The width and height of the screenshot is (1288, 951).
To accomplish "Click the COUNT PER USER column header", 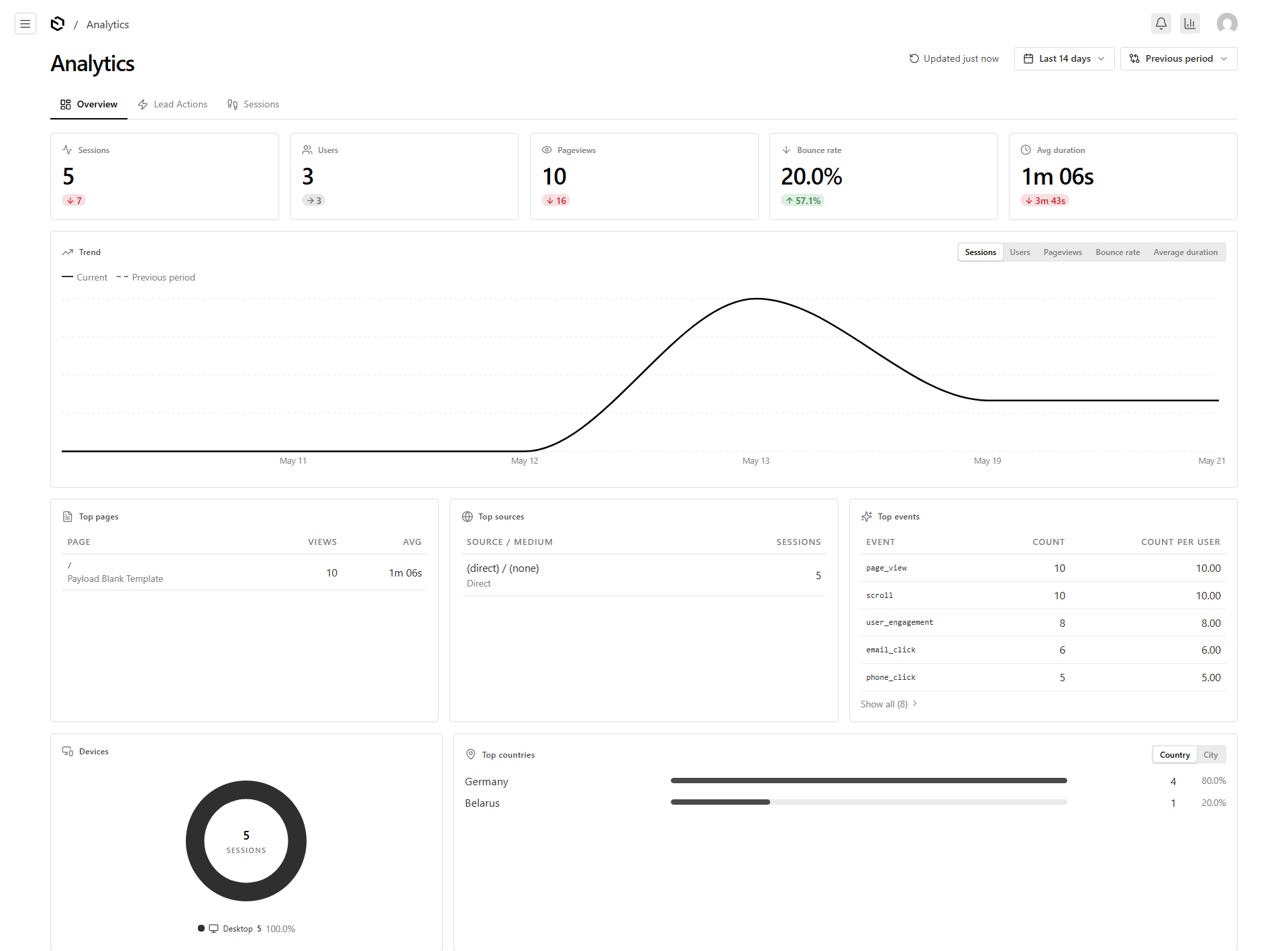I will [1181, 542].
